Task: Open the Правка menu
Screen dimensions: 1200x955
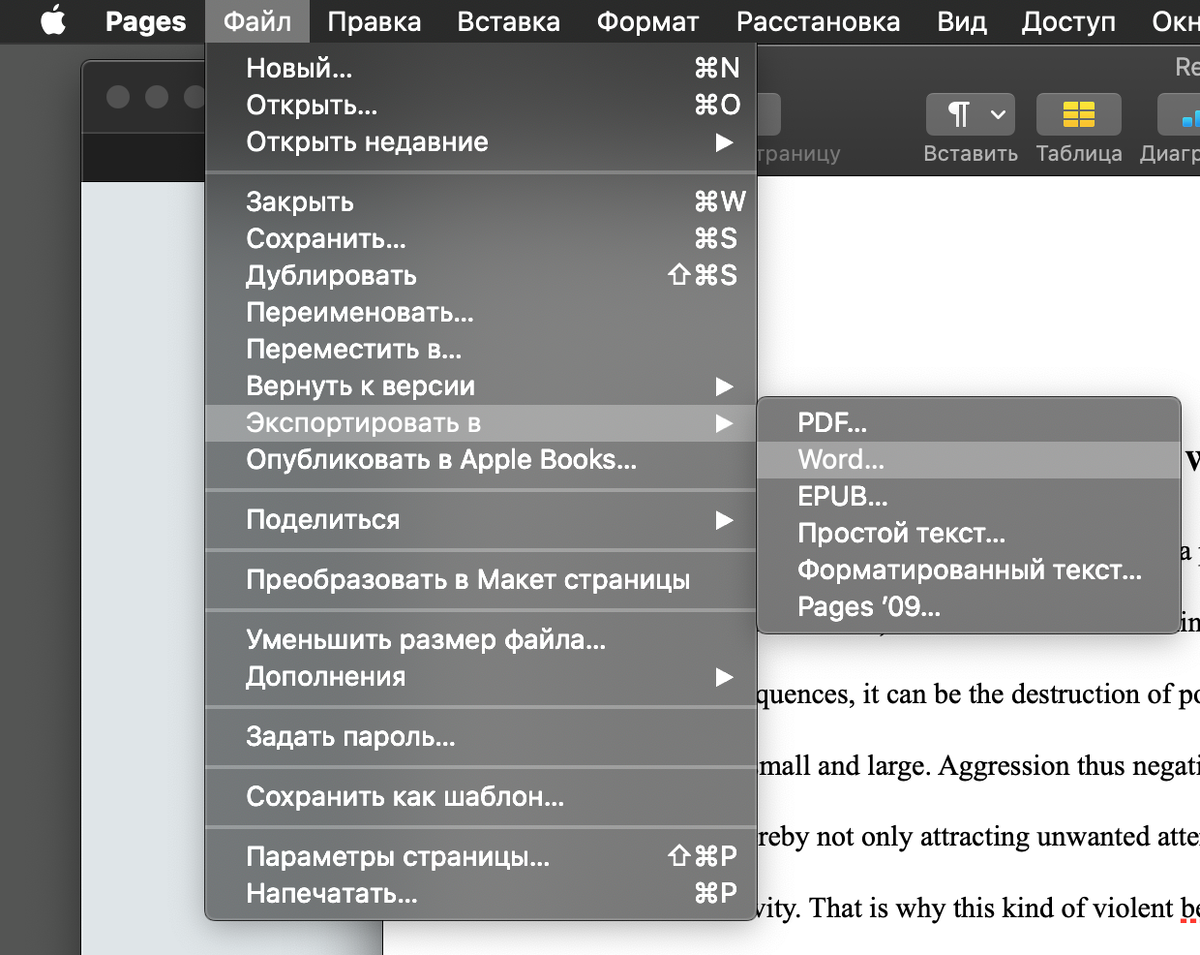Action: coord(374,21)
